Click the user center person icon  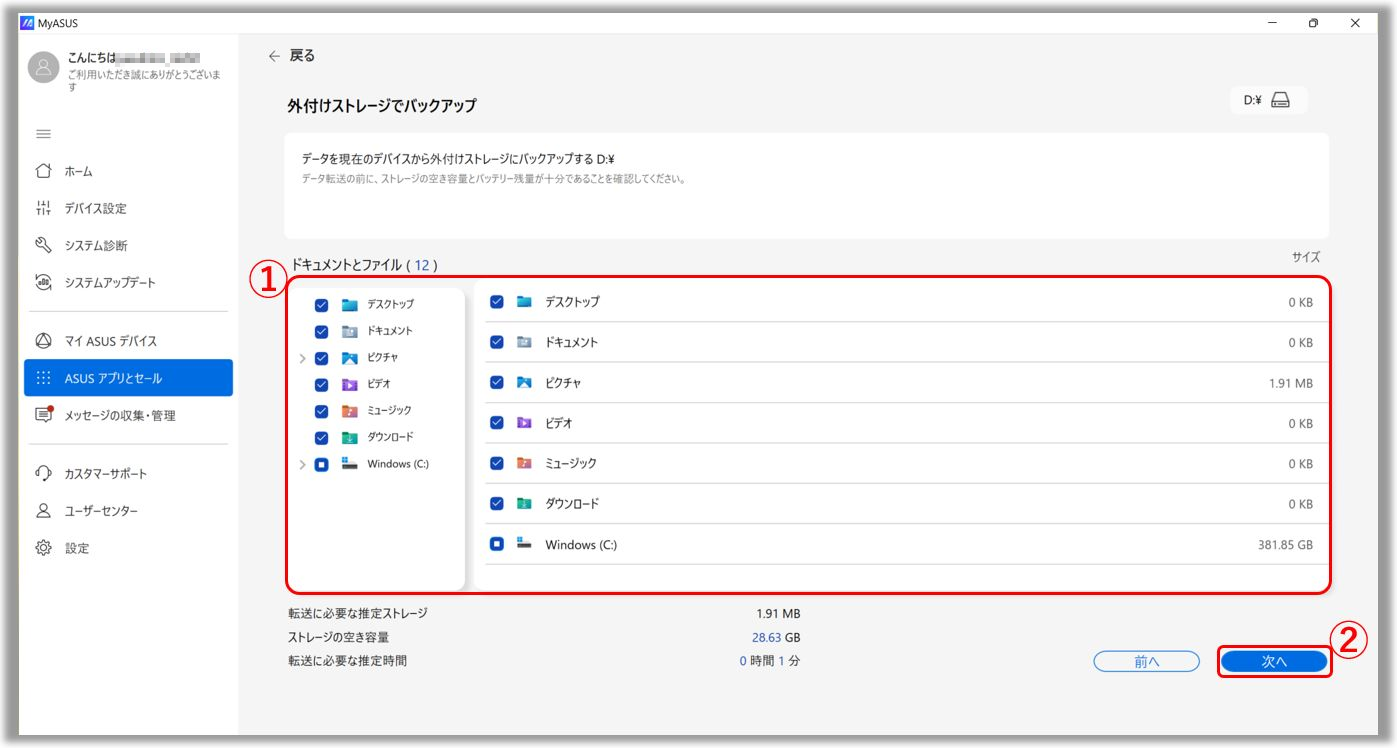(43, 510)
